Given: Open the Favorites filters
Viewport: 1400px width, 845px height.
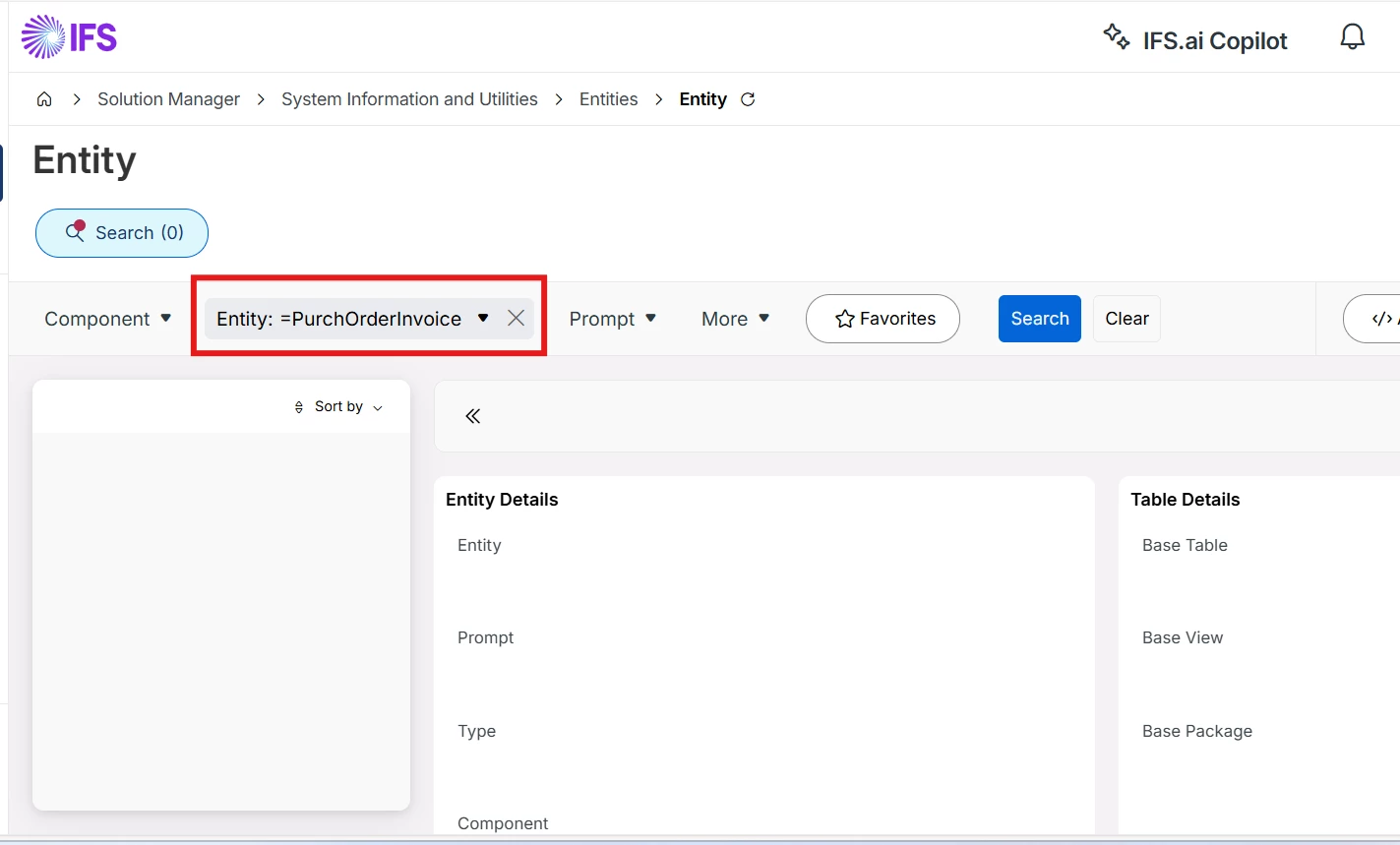Looking at the screenshot, I should pyautogui.click(x=883, y=319).
